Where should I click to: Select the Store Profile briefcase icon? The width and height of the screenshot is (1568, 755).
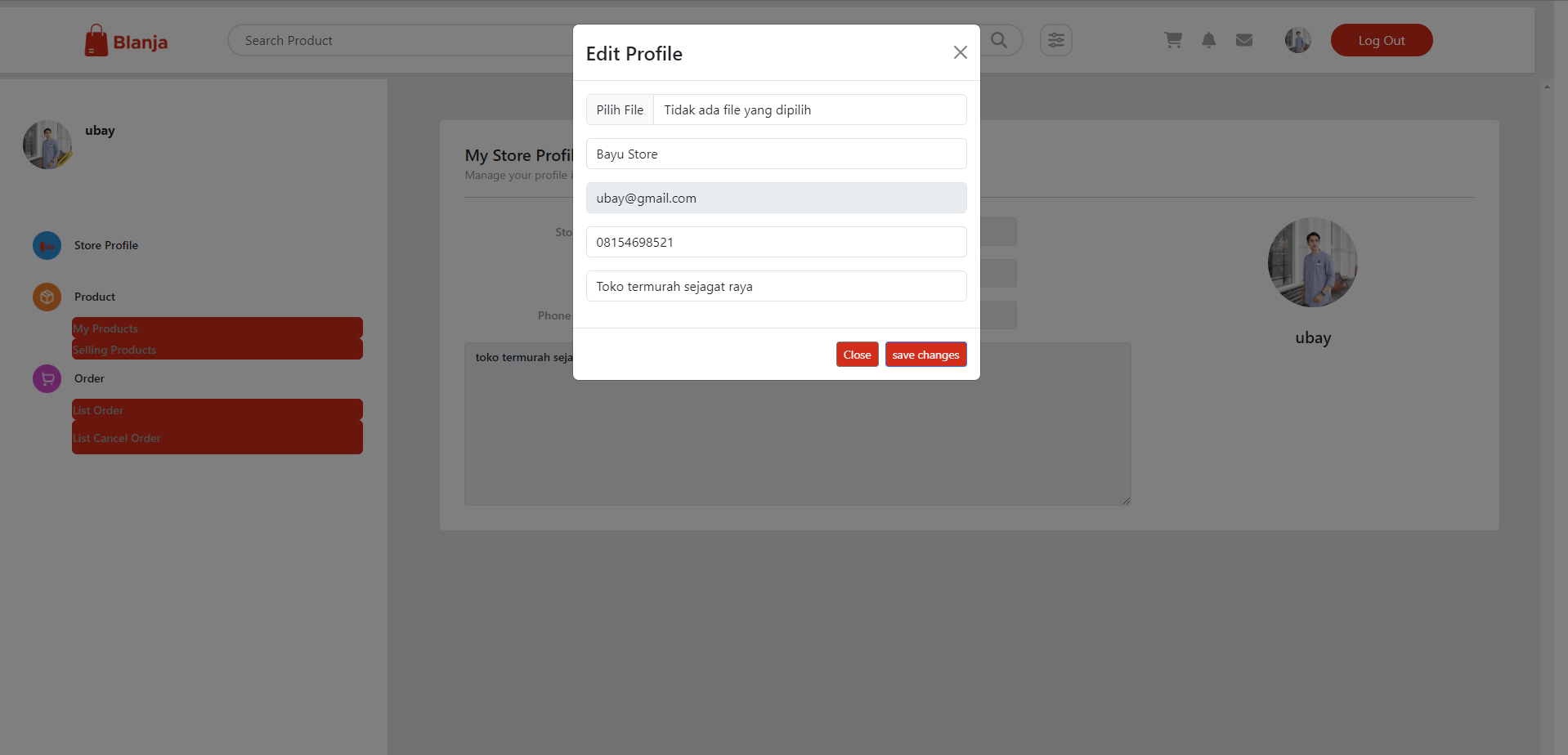[x=47, y=245]
